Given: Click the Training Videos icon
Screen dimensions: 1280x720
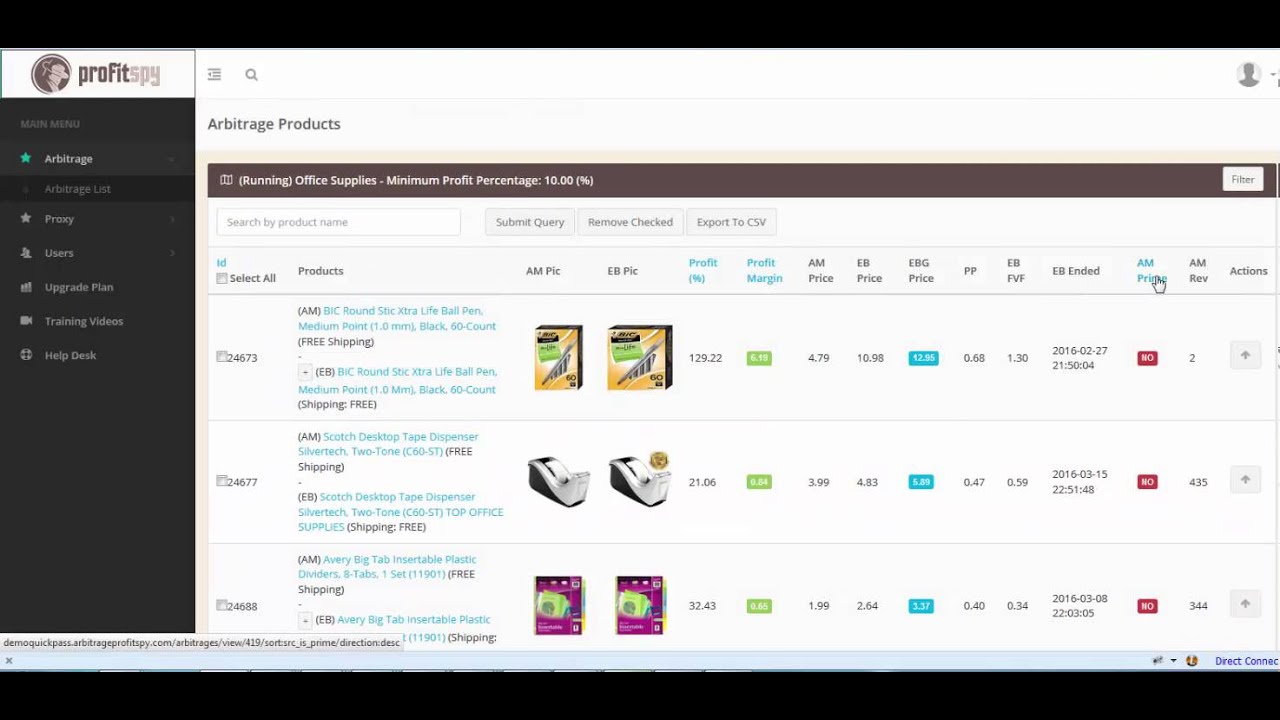Looking at the screenshot, I should 26,321.
